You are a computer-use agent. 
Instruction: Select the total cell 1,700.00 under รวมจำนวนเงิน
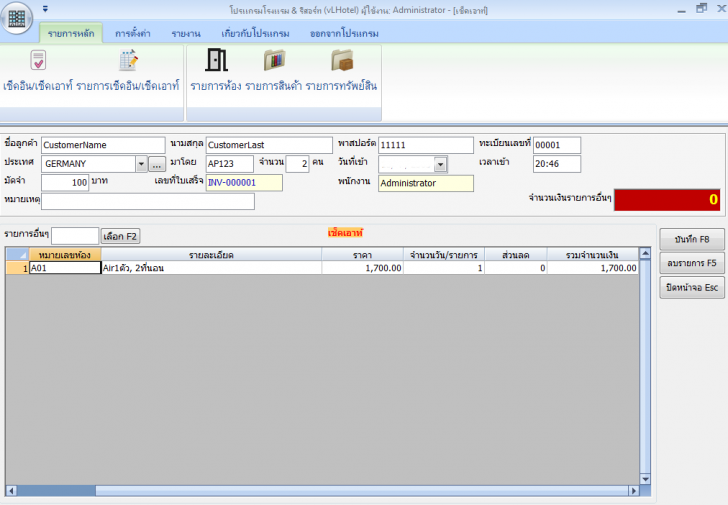pos(592,268)
